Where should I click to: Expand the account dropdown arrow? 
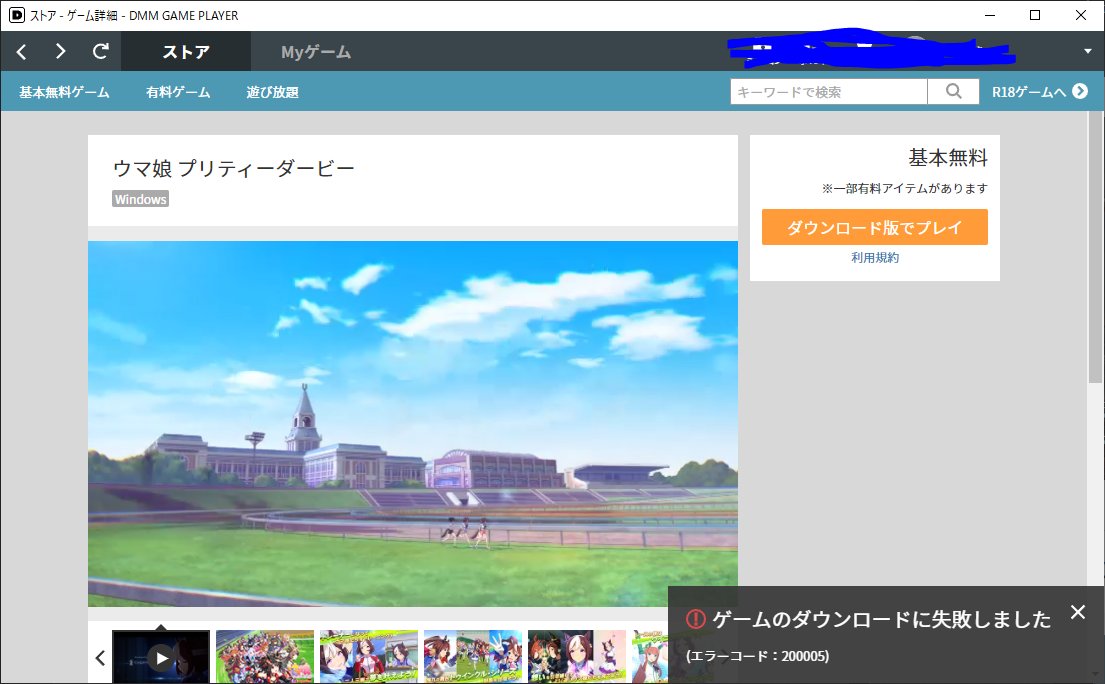pos(1087,51)
